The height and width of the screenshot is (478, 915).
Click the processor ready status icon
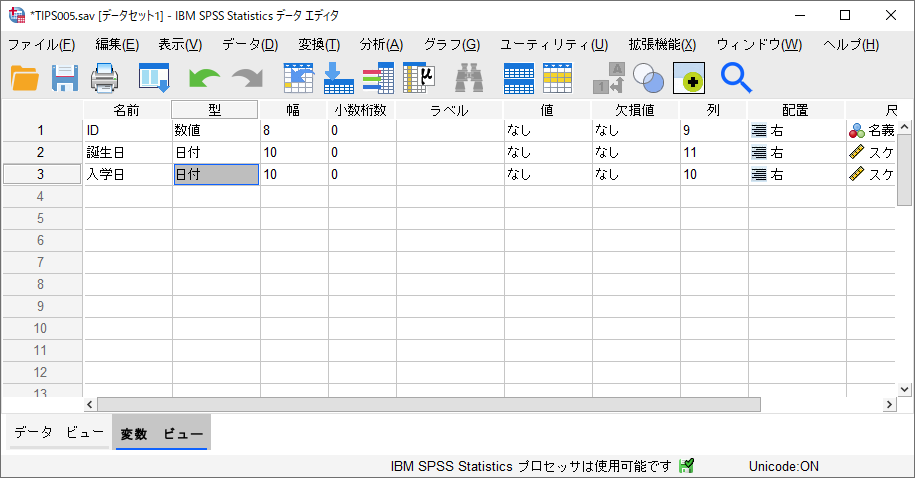click(x=687, y=466)
